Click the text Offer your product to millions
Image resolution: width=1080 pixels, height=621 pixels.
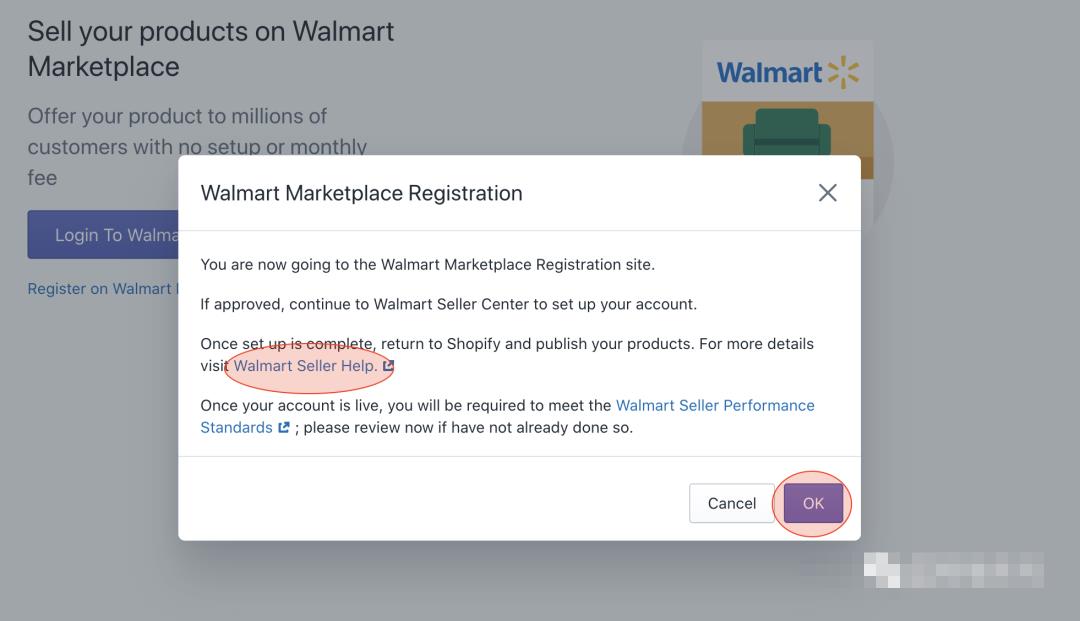[x=178, y=116]
